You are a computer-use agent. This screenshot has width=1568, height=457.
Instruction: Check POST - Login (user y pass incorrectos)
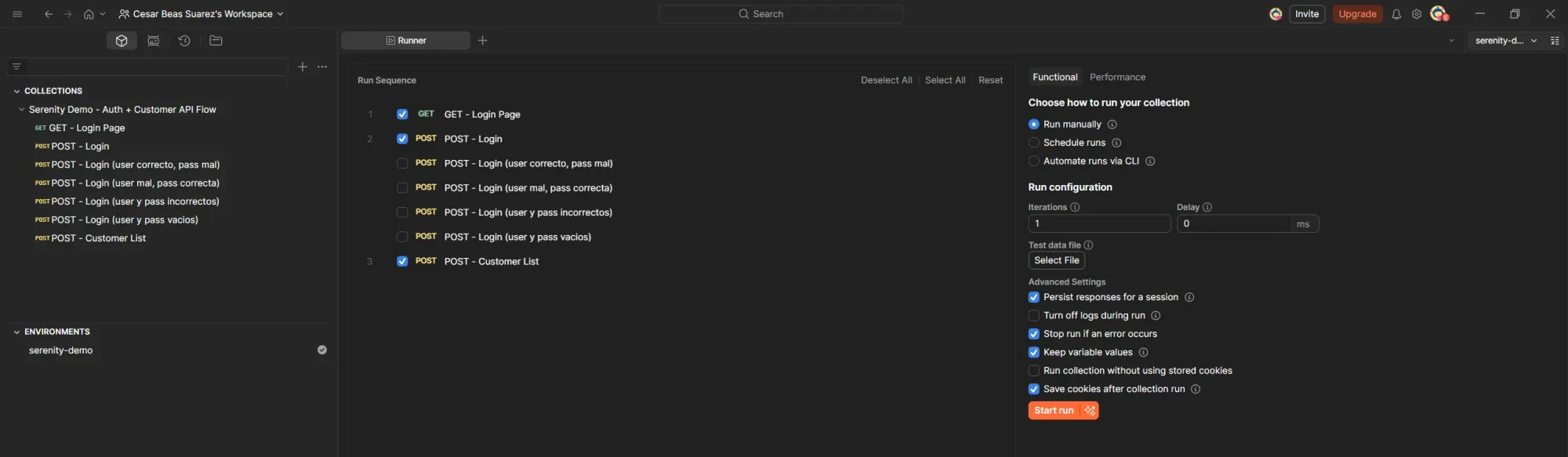tap(402, 212)
